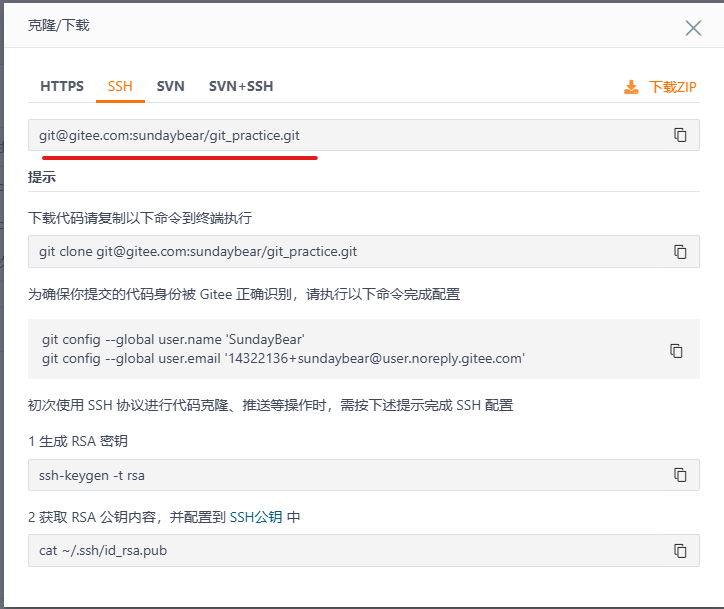This screenshot has height=609, width=724.
Task: Click 下载代码请复制以下命令到终端执行 text
Action: (140, 217)
